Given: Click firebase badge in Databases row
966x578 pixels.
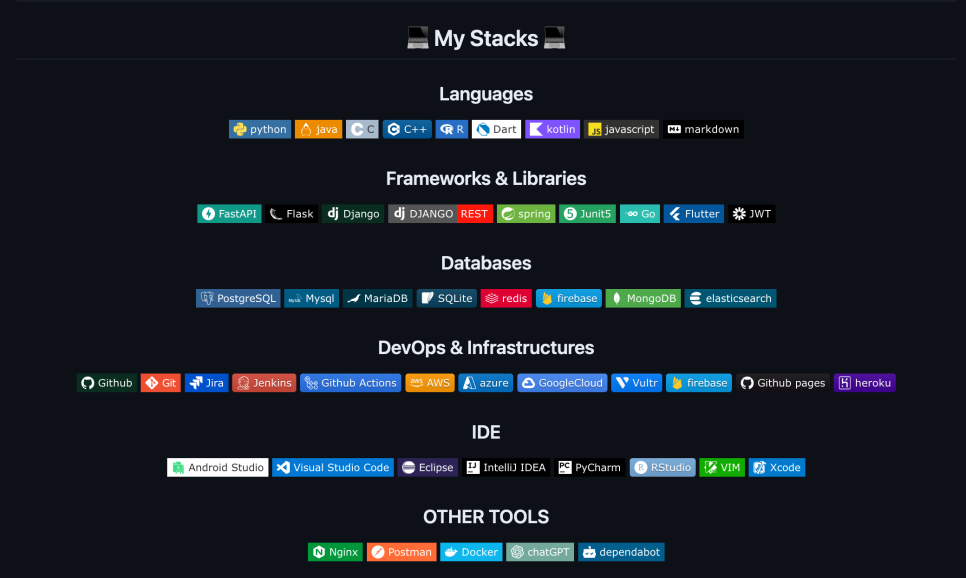Looking at the screenshot, I should pyautogui.click(x=569, y=298).
